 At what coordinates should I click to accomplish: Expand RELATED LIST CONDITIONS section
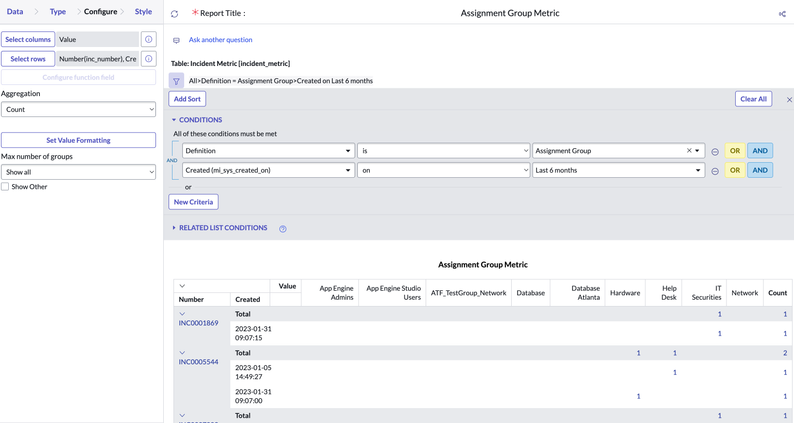pyautogui.click(x=174, y=228)
